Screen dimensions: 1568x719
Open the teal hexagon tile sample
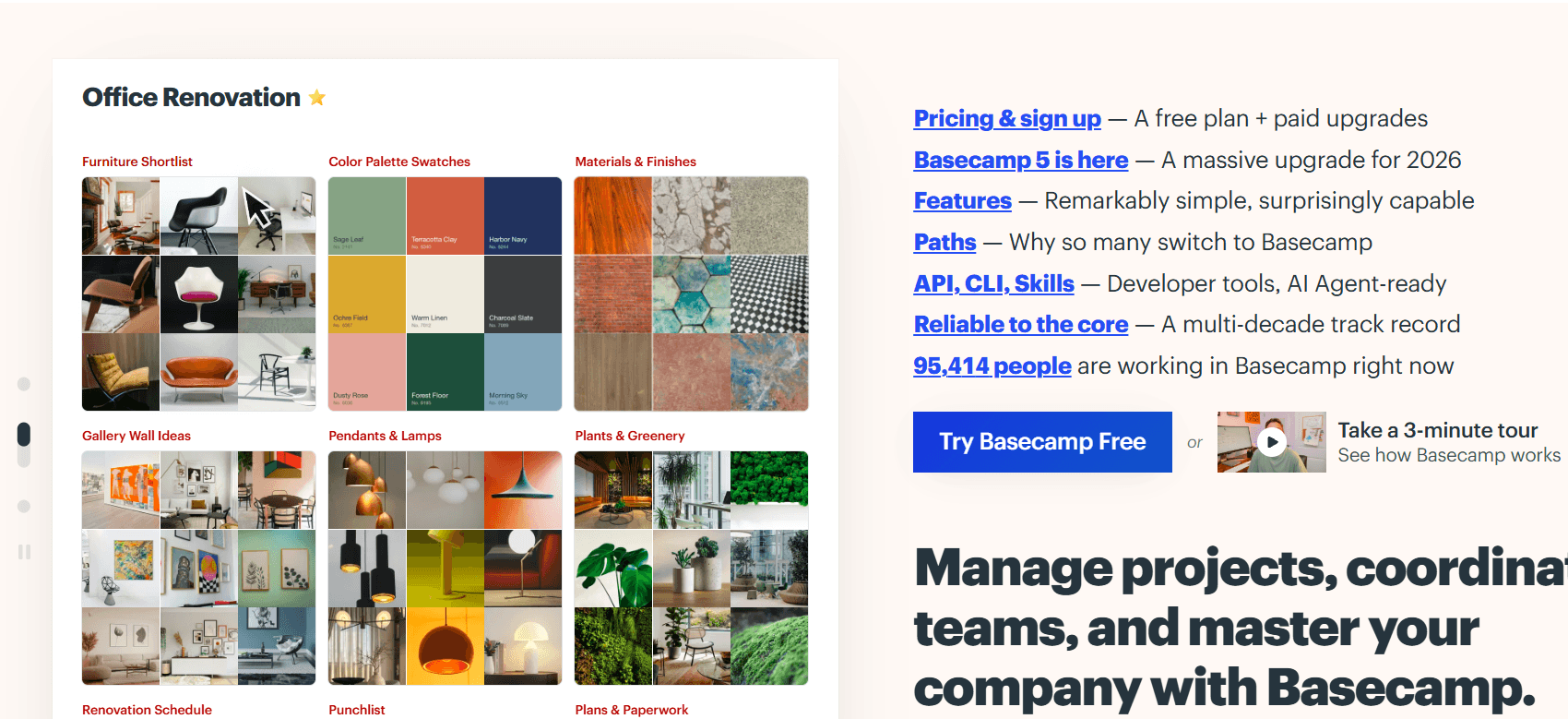691,294
